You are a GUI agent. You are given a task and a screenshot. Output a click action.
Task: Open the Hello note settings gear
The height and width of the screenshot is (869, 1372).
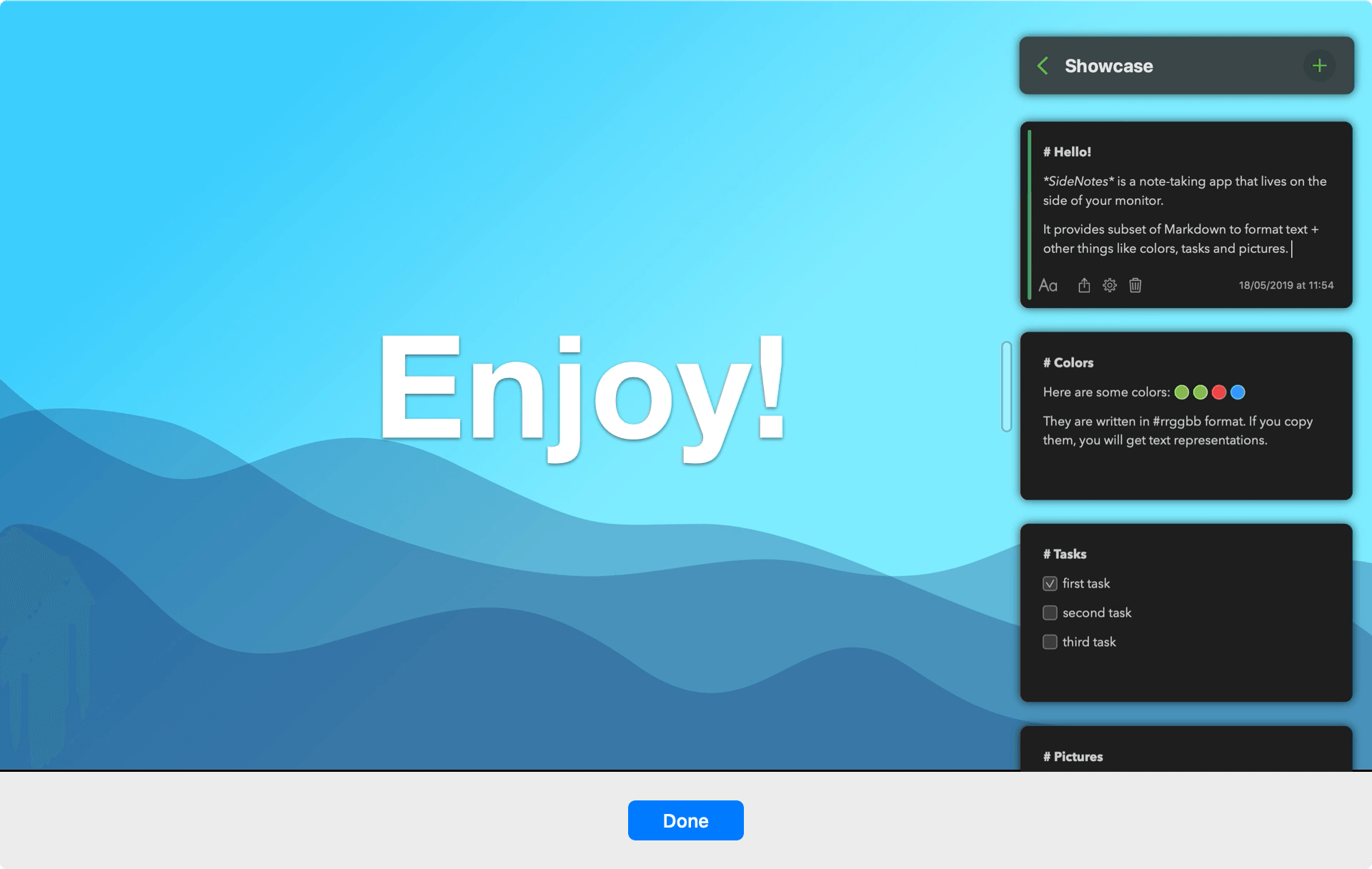(x=1110, y=284)
